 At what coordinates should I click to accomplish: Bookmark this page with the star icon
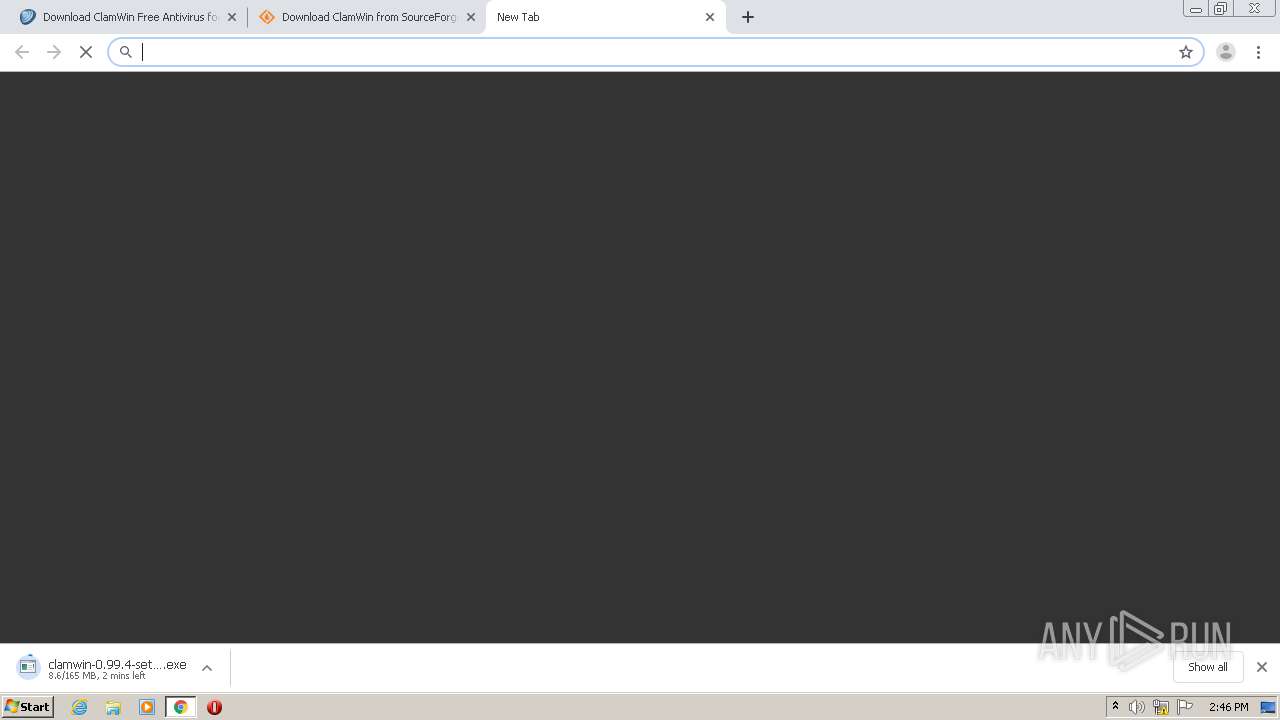coord(1186,52)
